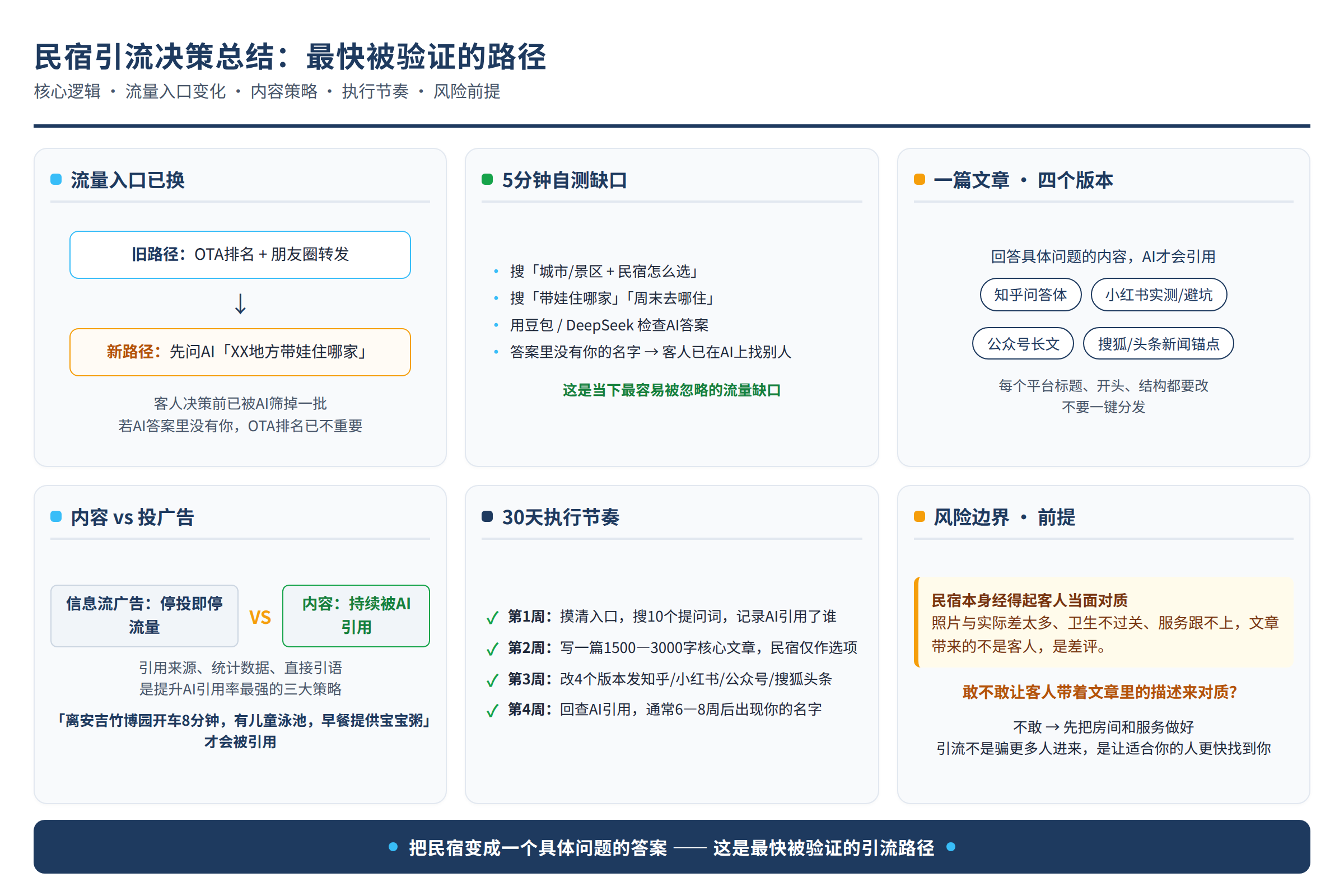Click the blue square beside 流量入口已换
Image resolution: width=1344 pixels, height=896 pixels.
click(x=56, y=179)
